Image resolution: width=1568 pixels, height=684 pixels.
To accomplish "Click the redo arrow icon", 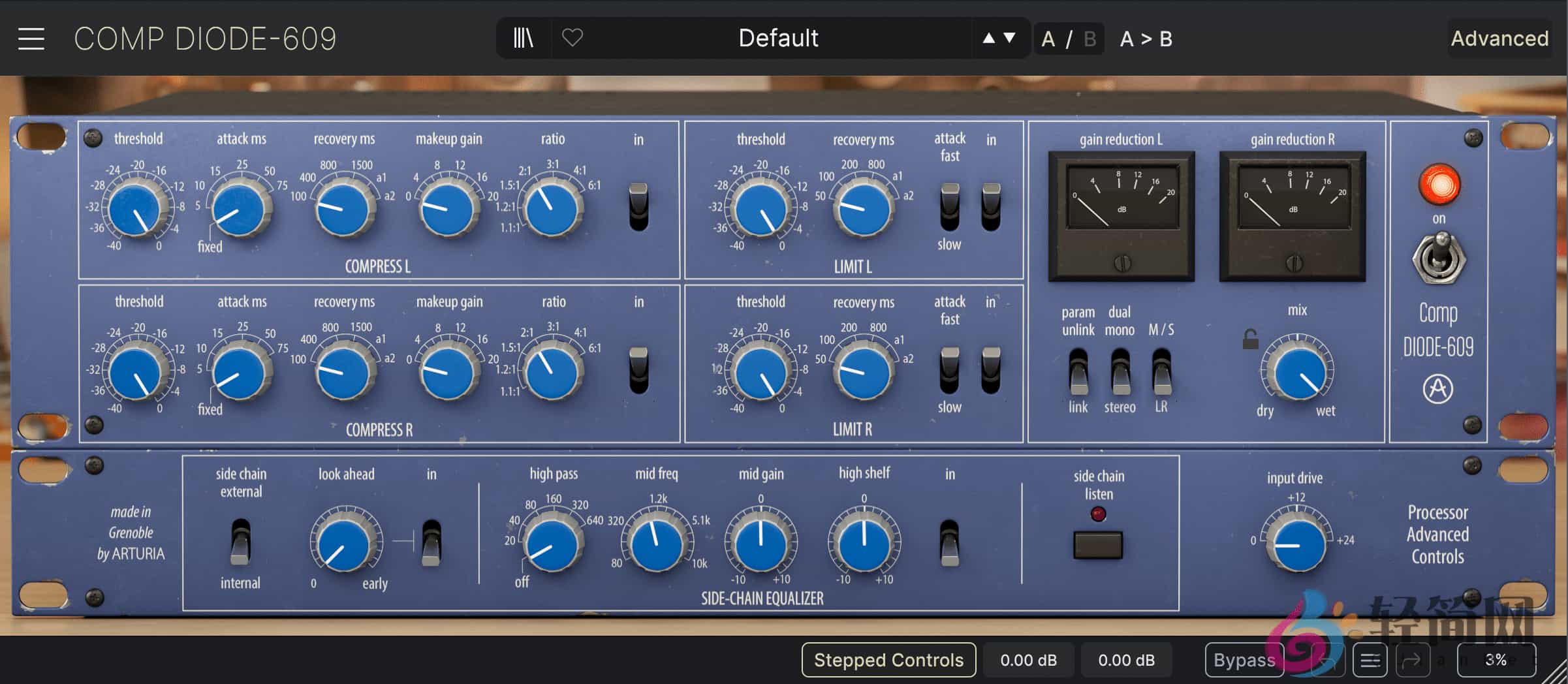I will (x=1411, y=661).
